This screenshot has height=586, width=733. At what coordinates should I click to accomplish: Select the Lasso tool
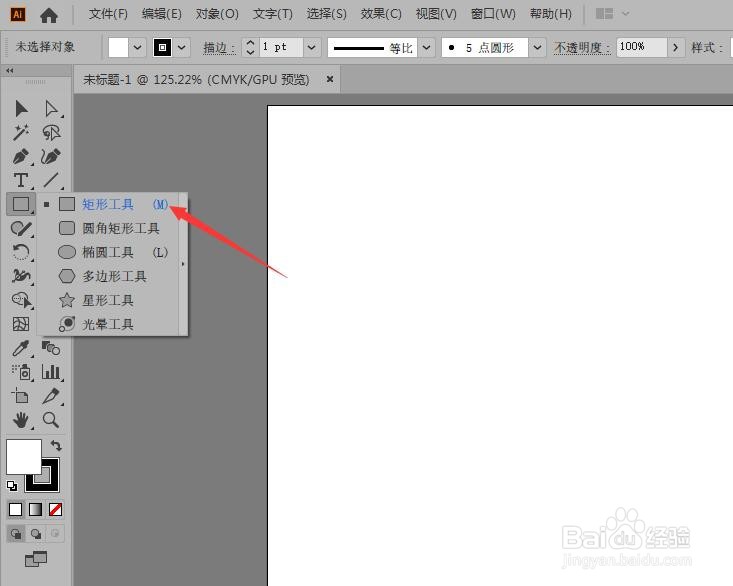click(x=51, y=132)
